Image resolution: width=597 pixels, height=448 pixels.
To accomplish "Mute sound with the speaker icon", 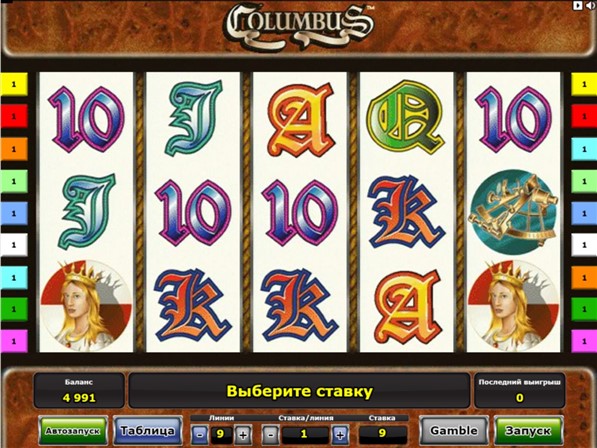I will click(x=591, y=5).
